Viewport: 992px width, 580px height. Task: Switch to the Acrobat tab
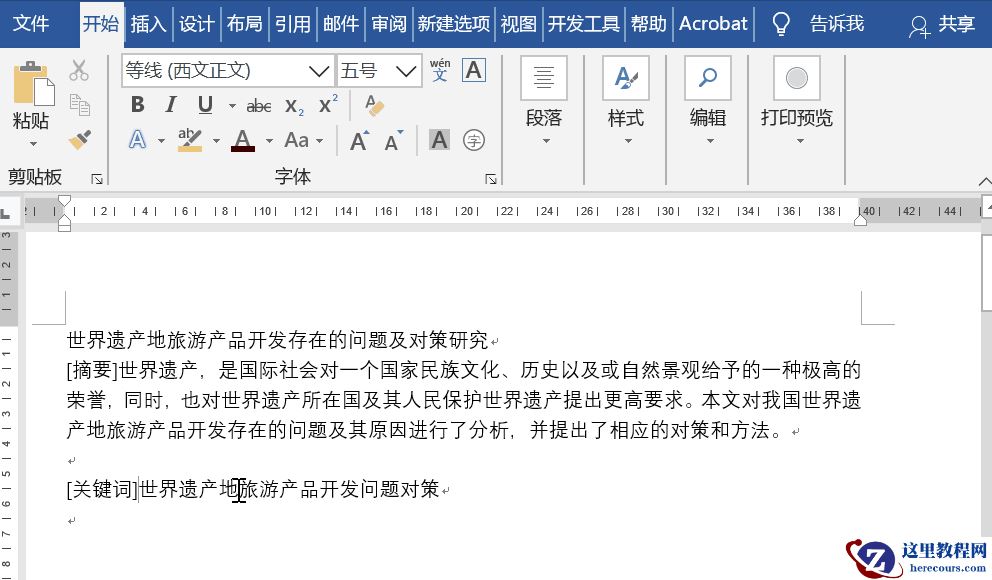713,24
